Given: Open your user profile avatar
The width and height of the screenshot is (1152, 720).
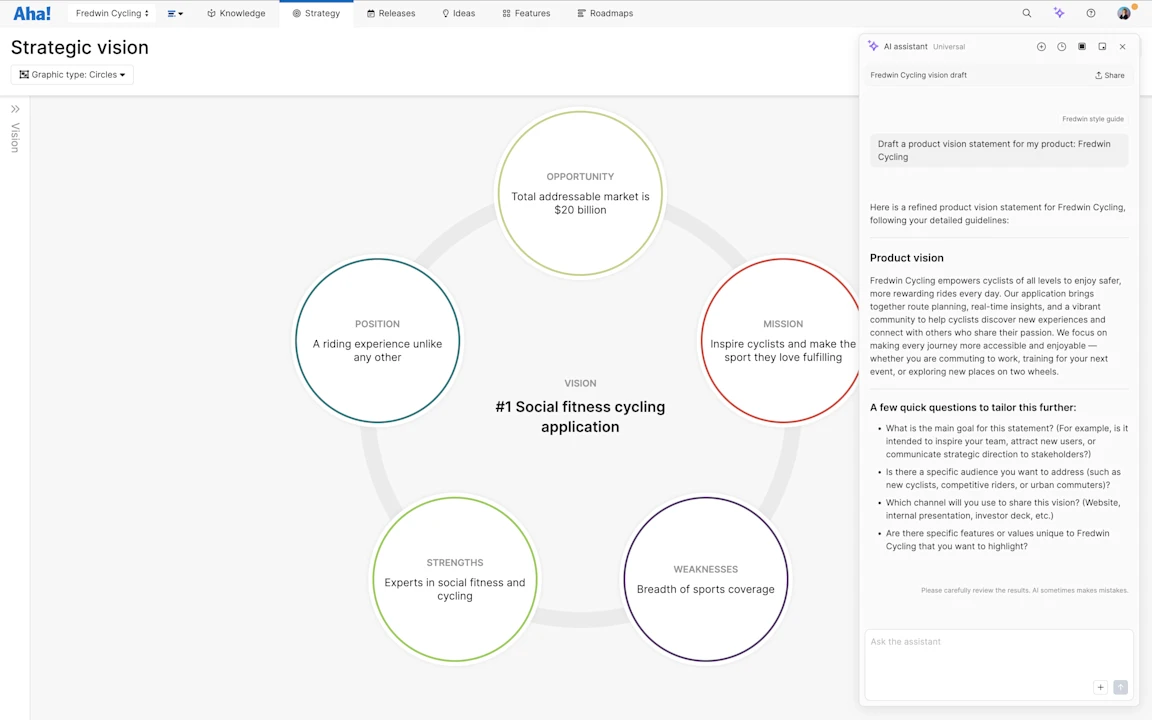Looking at the screenshot, I should (x=1123, y=13).
